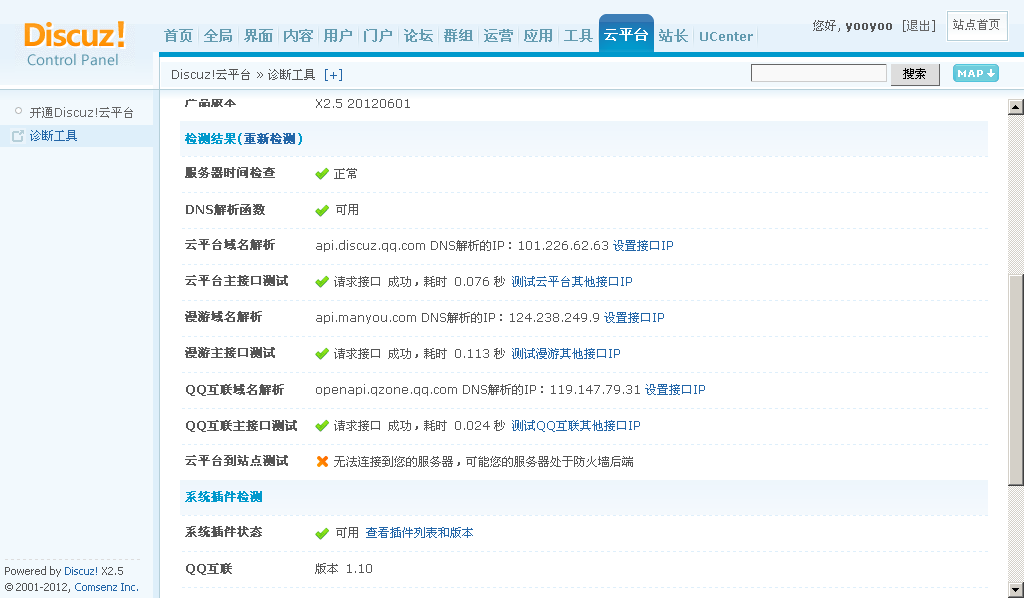Click 测试云平台其他接口IP link
1024x598 pixels.
pos(572,282)
